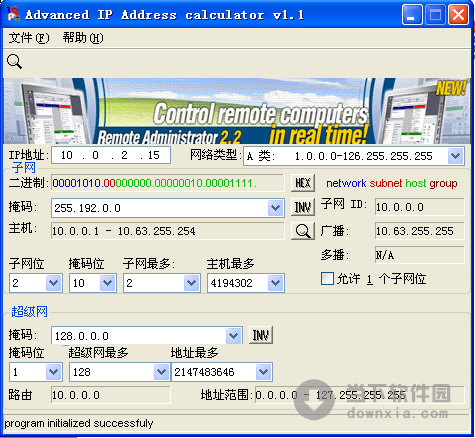Click the 广播 field 10.63.255.255
Image resolution: width=475 pixels, height=438 pixels.
tap(419, 231)
